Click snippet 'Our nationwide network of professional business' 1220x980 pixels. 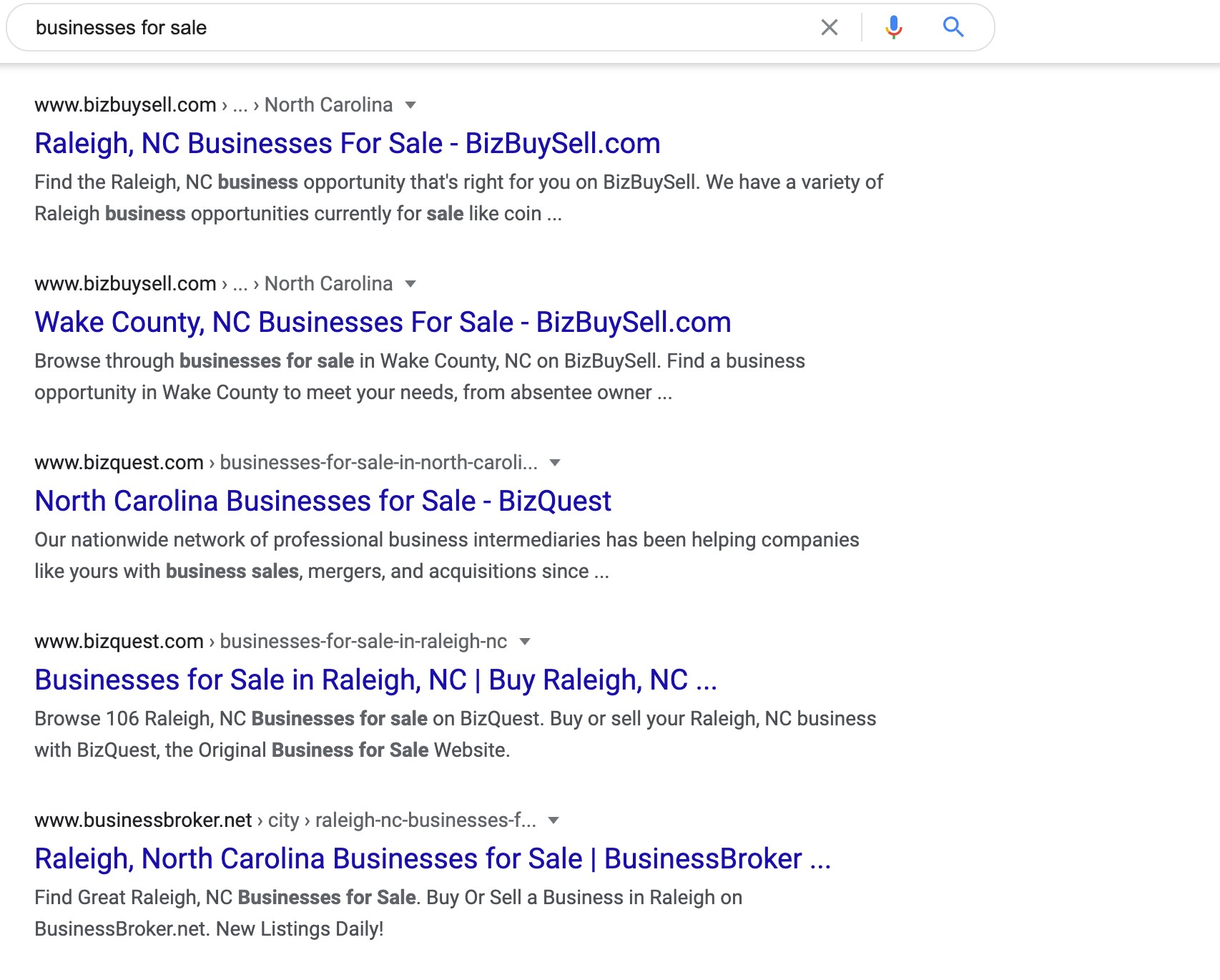[x=447, y=556]
